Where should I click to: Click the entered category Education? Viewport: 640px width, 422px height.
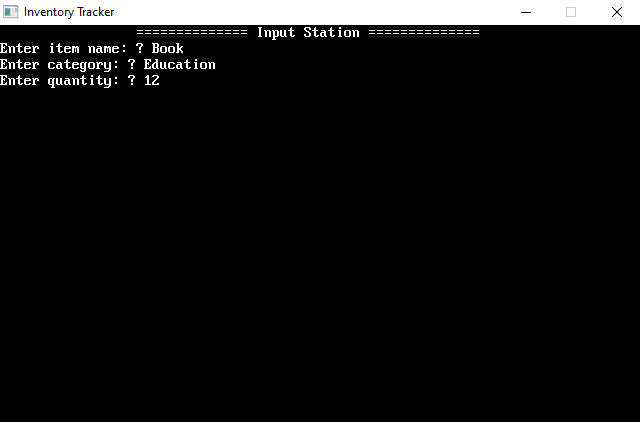pos(180,64)
